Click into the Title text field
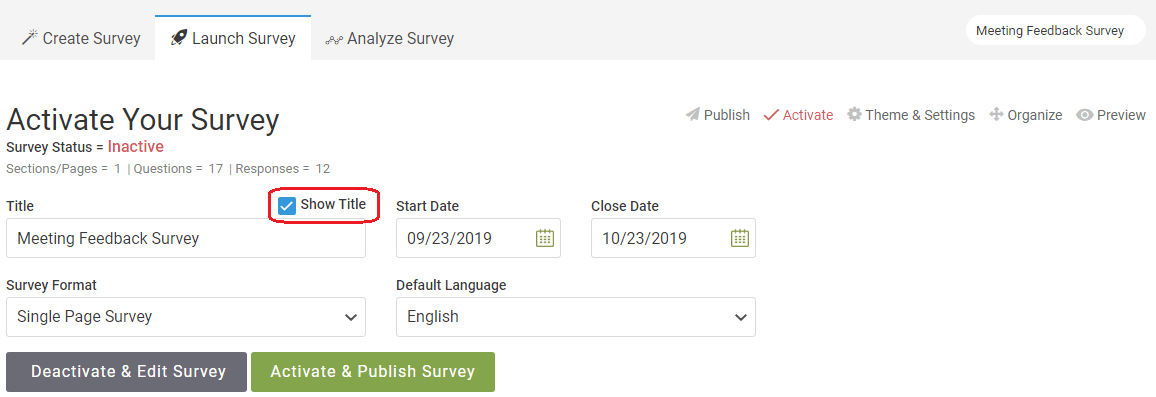Screen dimensions: 1156x397 pos(186,238)
